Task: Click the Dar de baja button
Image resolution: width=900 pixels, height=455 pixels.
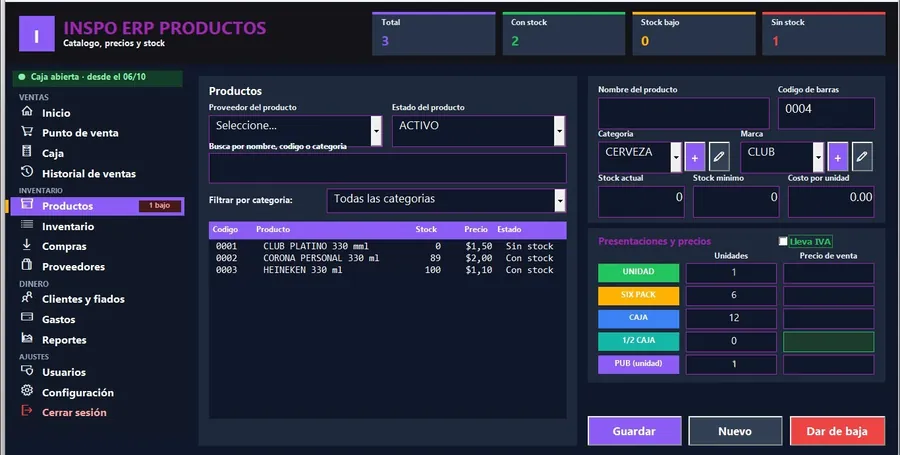Action: click(x=837, y=431)
